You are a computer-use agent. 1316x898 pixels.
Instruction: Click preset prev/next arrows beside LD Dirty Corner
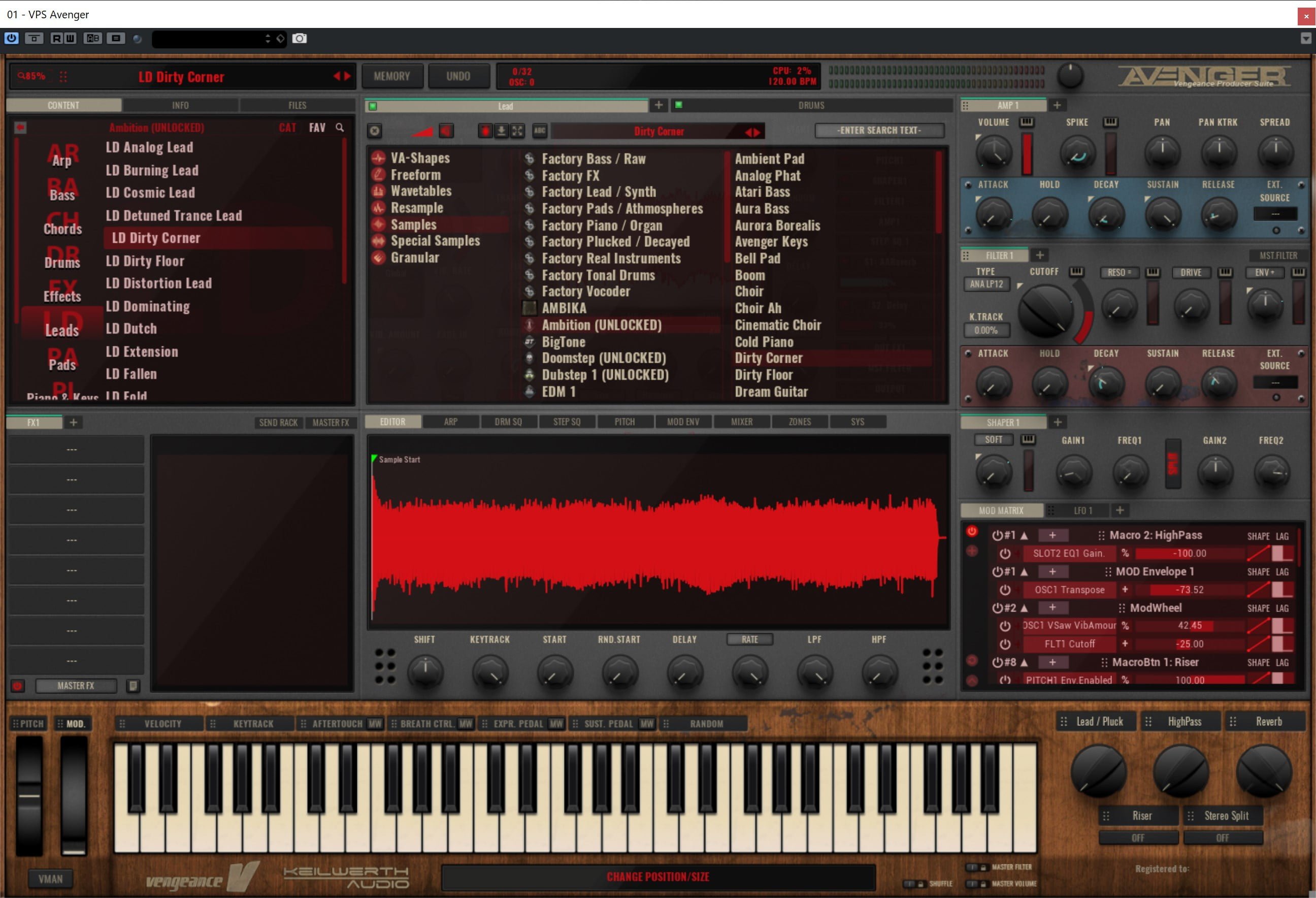[x=342, y=76]
